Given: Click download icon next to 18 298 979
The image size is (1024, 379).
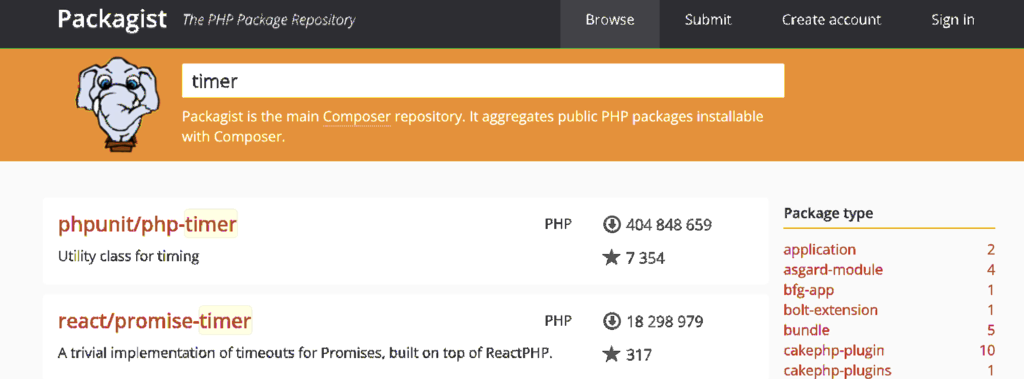Looking at the screenshot, I should 611,321.
